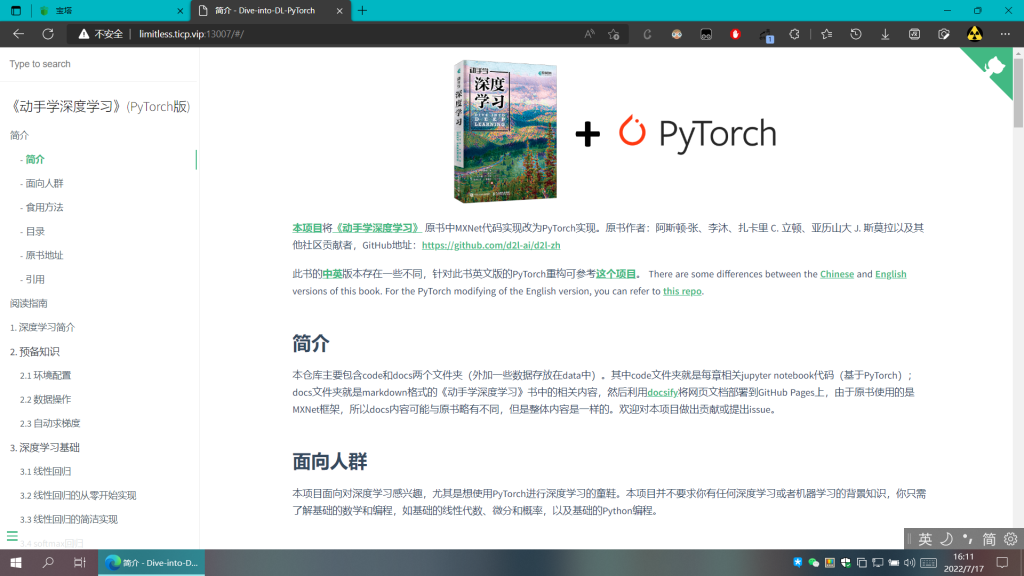Click the Type to search box
Viewport: 1024px width, 576px height.
[x=99, y=64]
